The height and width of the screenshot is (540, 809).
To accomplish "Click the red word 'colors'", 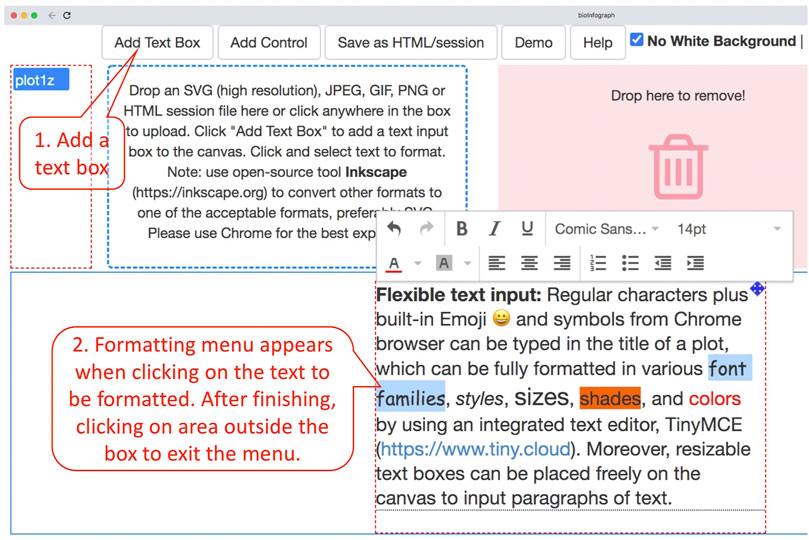I will pyautogui.click(x=715, y=398).
